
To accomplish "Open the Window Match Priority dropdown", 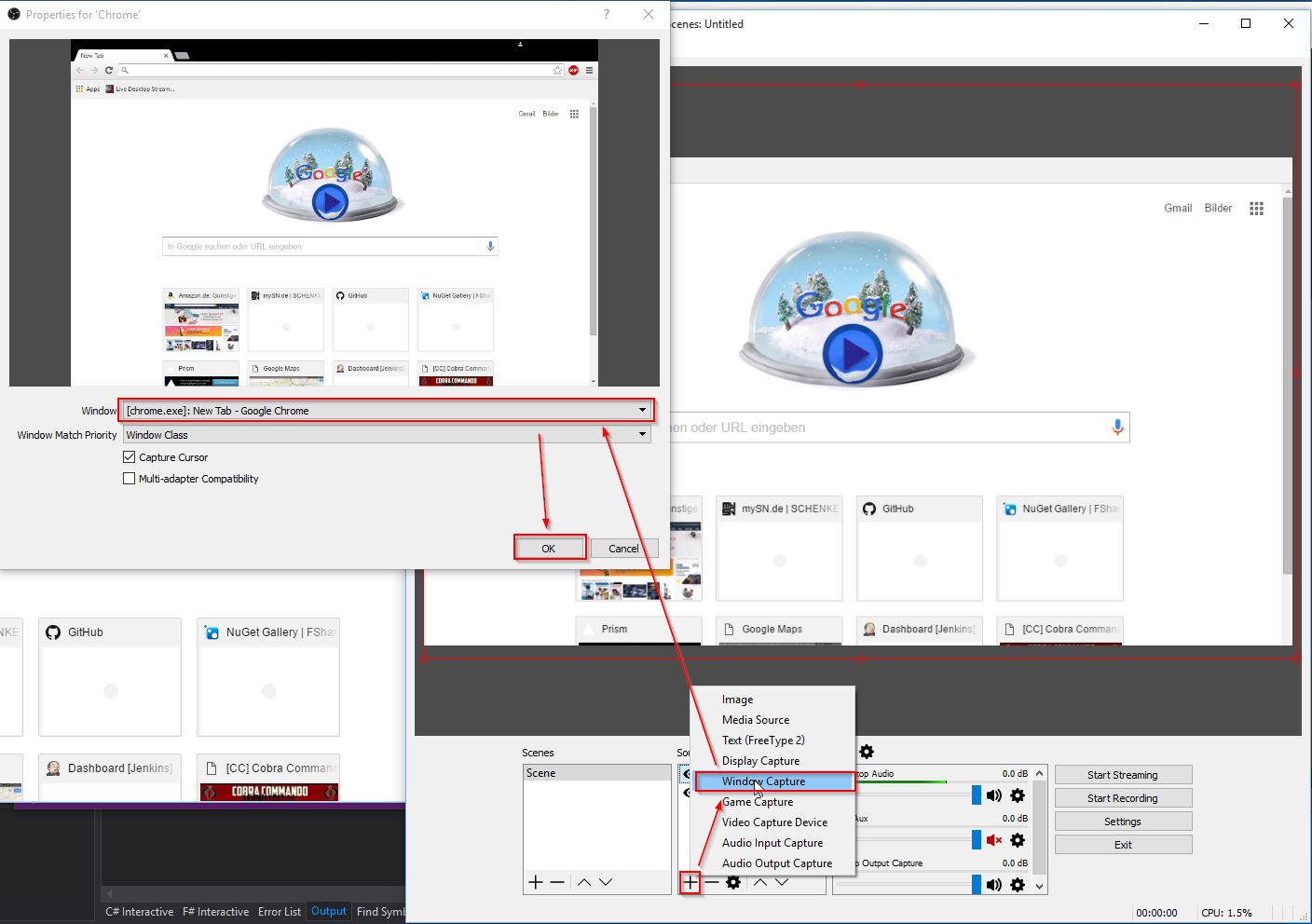I will point(387,435).
